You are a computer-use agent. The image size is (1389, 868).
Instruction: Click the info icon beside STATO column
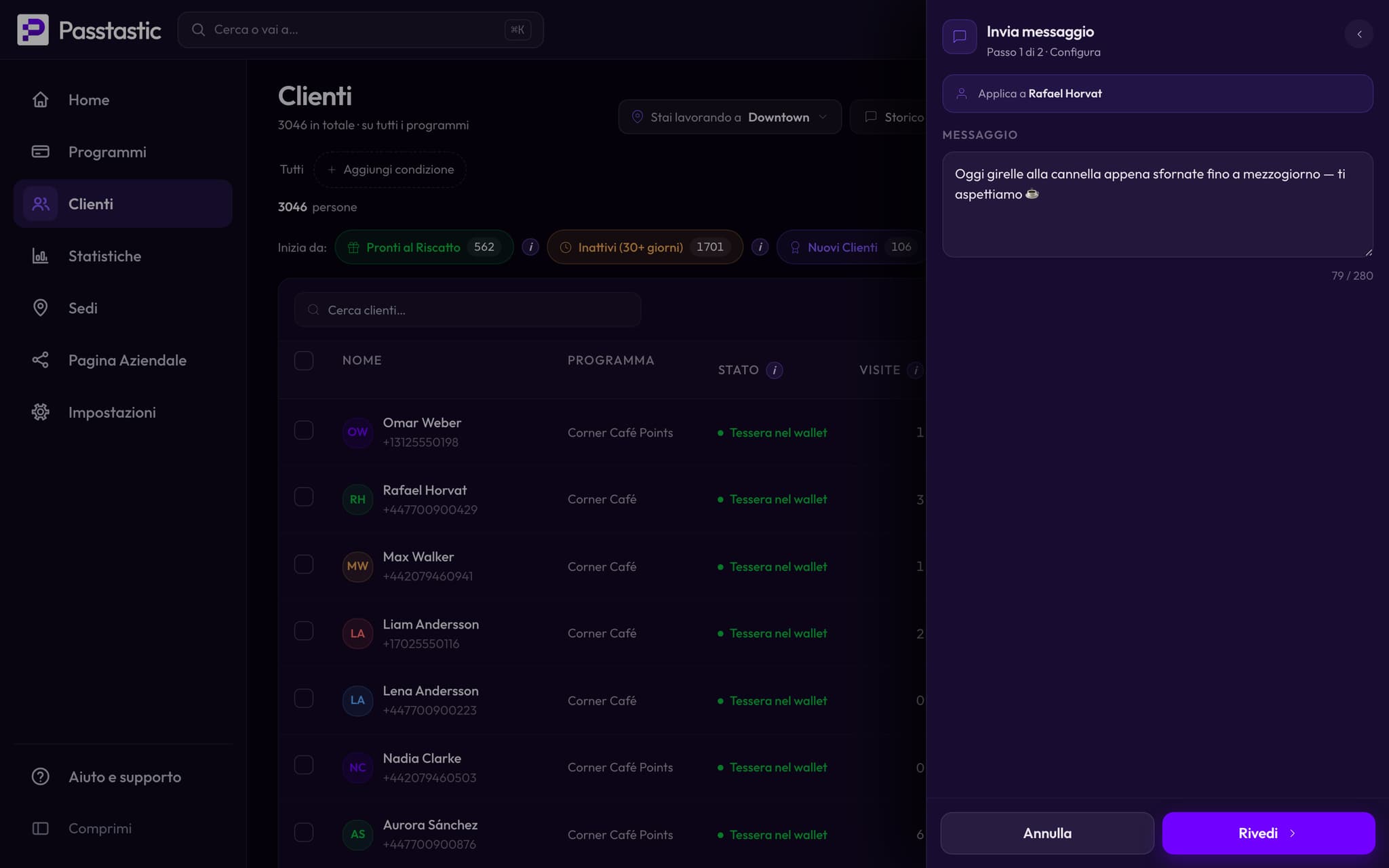775,370
